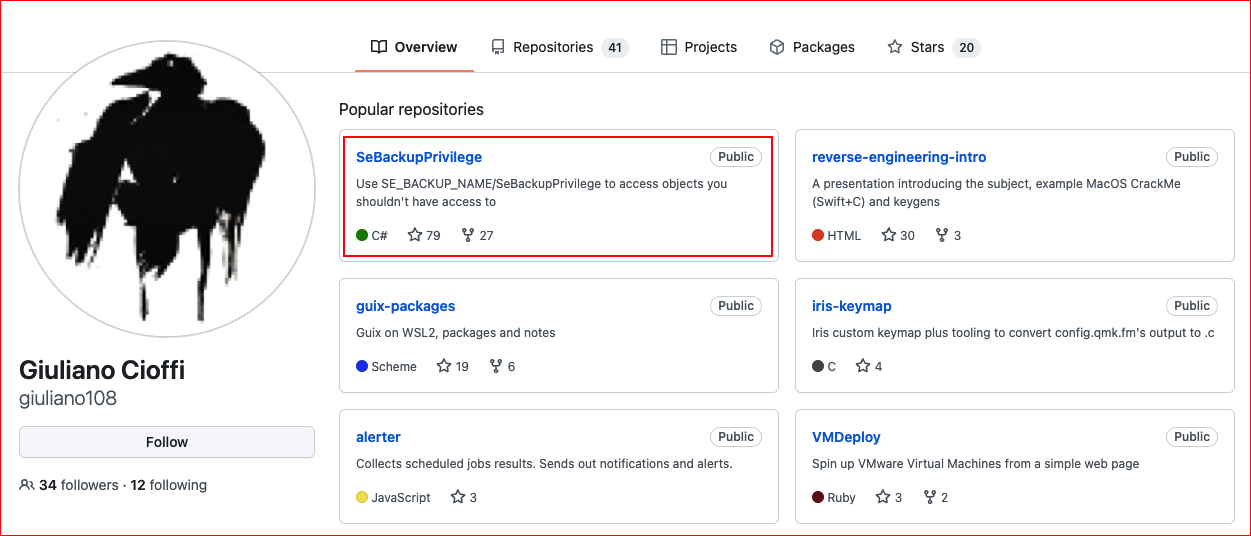Click the C# green language dot

[362, 235]
